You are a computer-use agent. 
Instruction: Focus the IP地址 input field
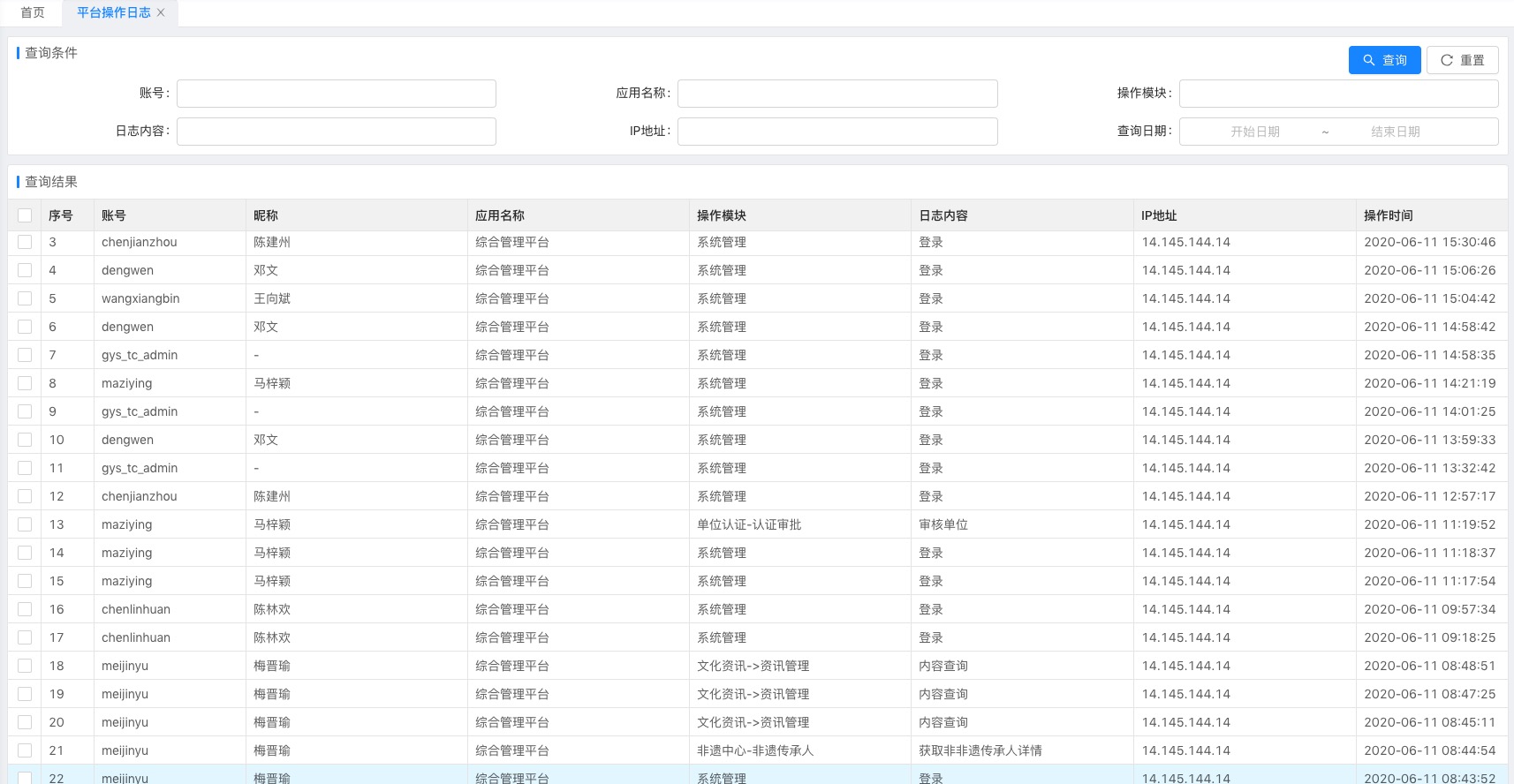[x=837, y=132]
